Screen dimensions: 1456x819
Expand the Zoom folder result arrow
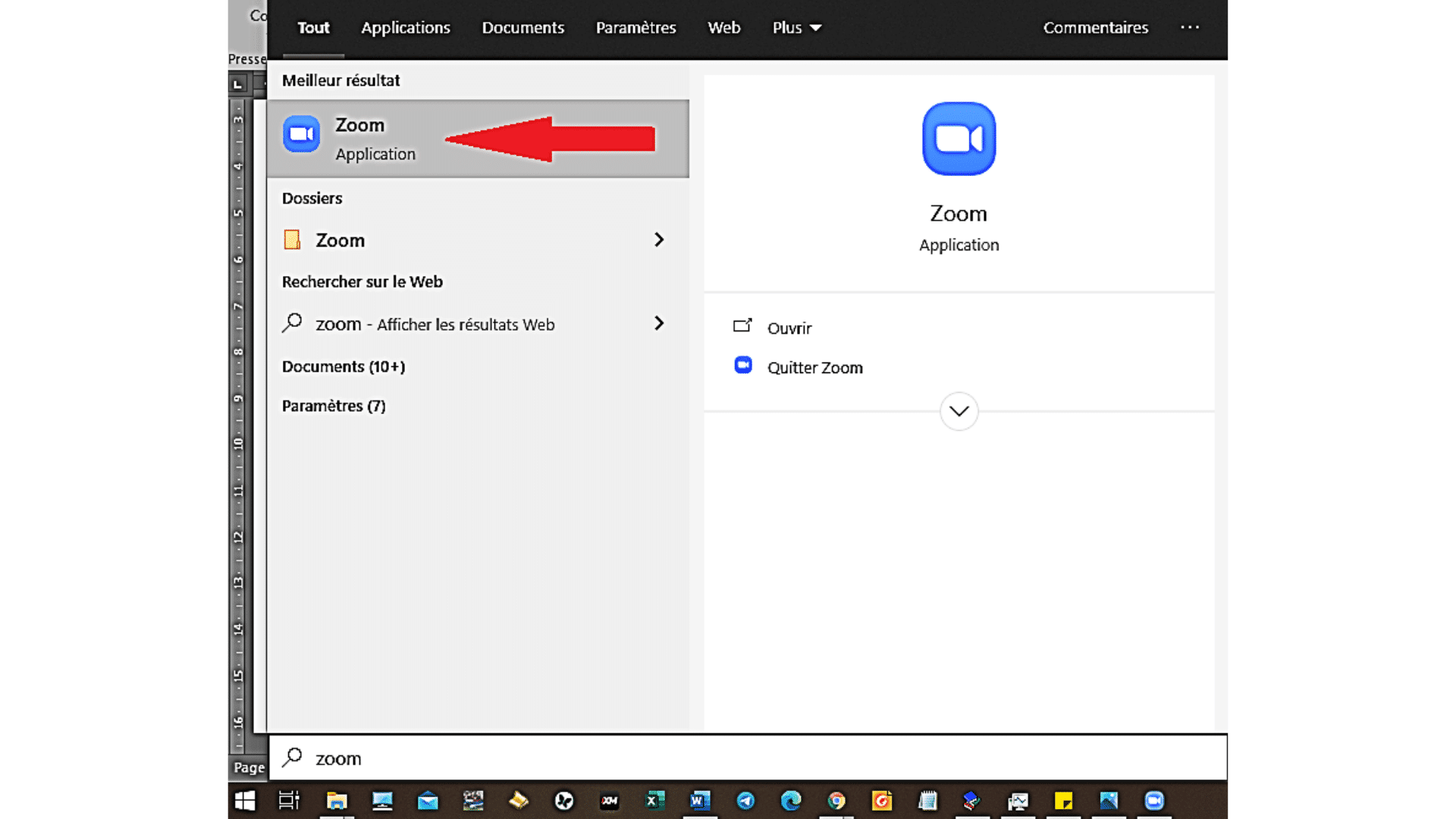pyautogui.click(x=658, y=240)
